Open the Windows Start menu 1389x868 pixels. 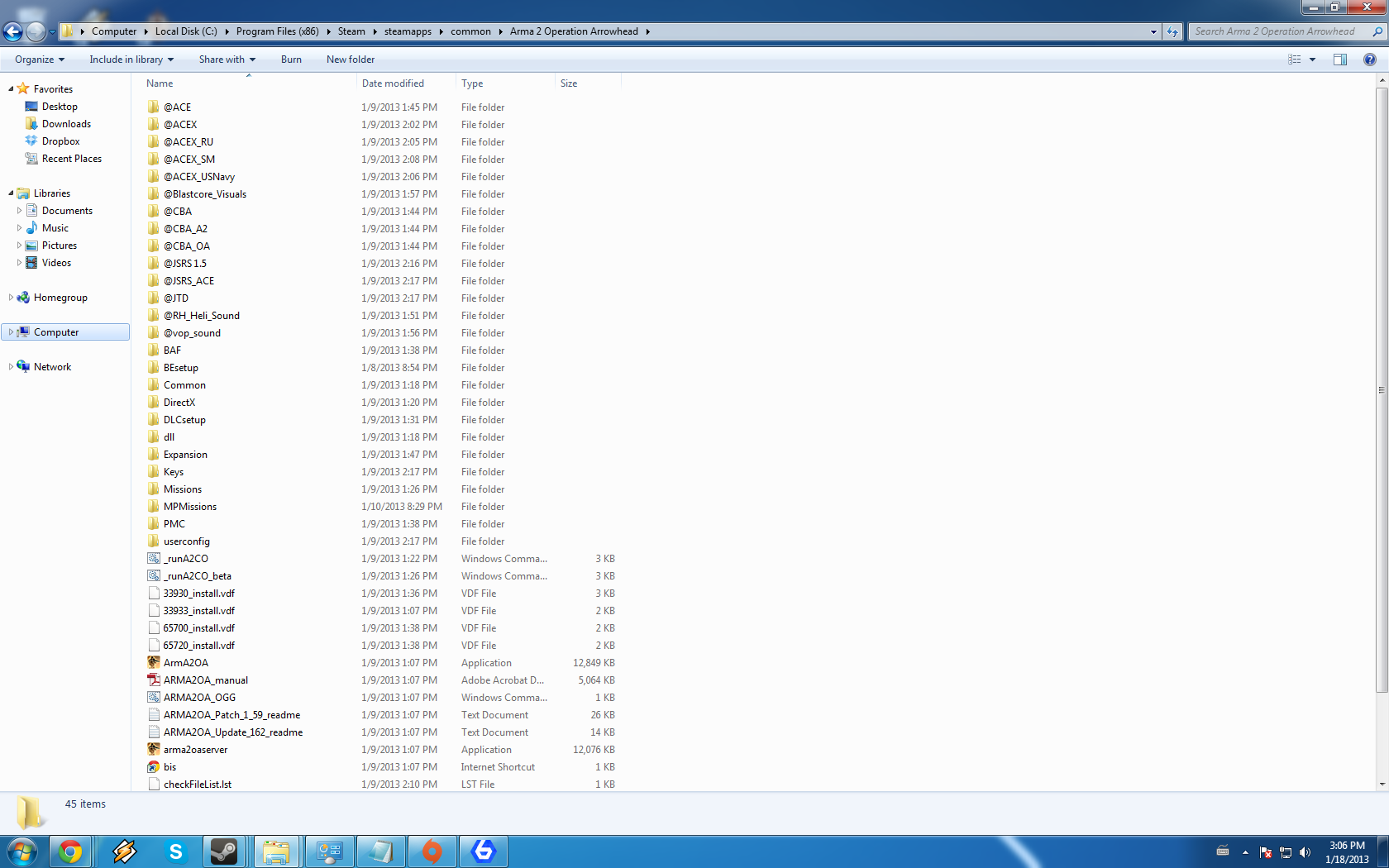[x=22, y=851]
